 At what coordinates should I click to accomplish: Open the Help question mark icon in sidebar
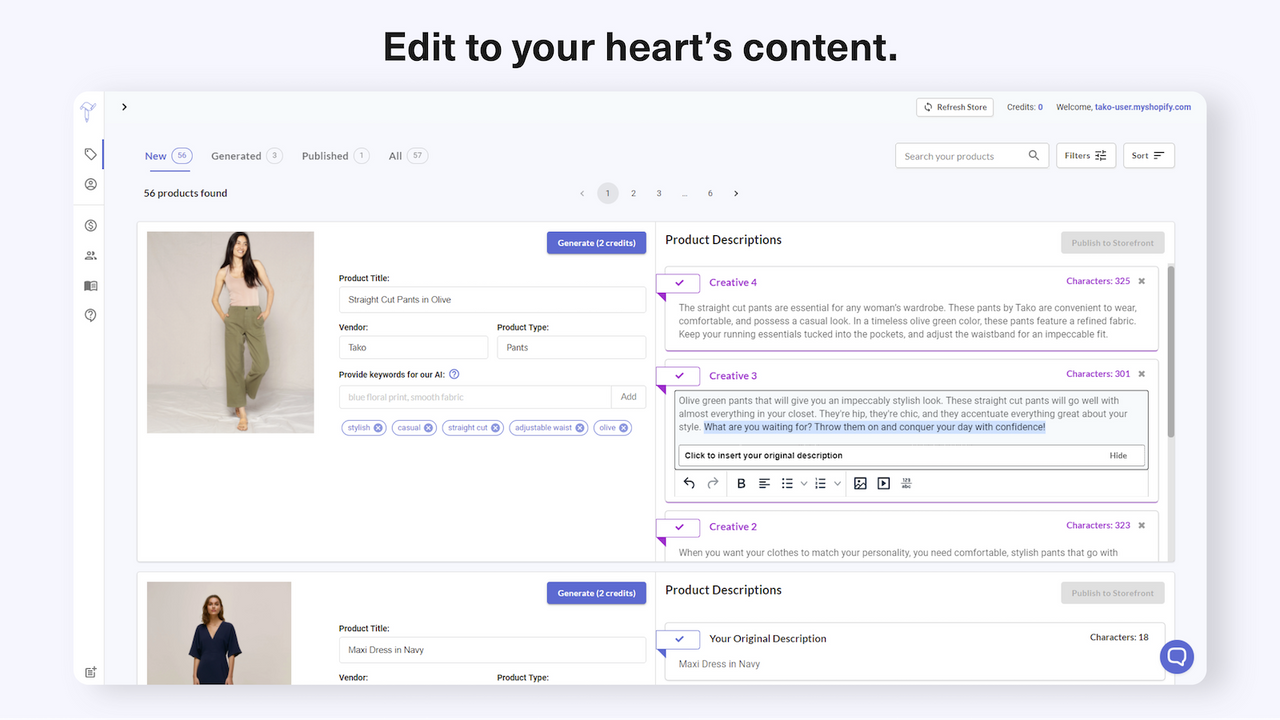click(x=90, y=315)
